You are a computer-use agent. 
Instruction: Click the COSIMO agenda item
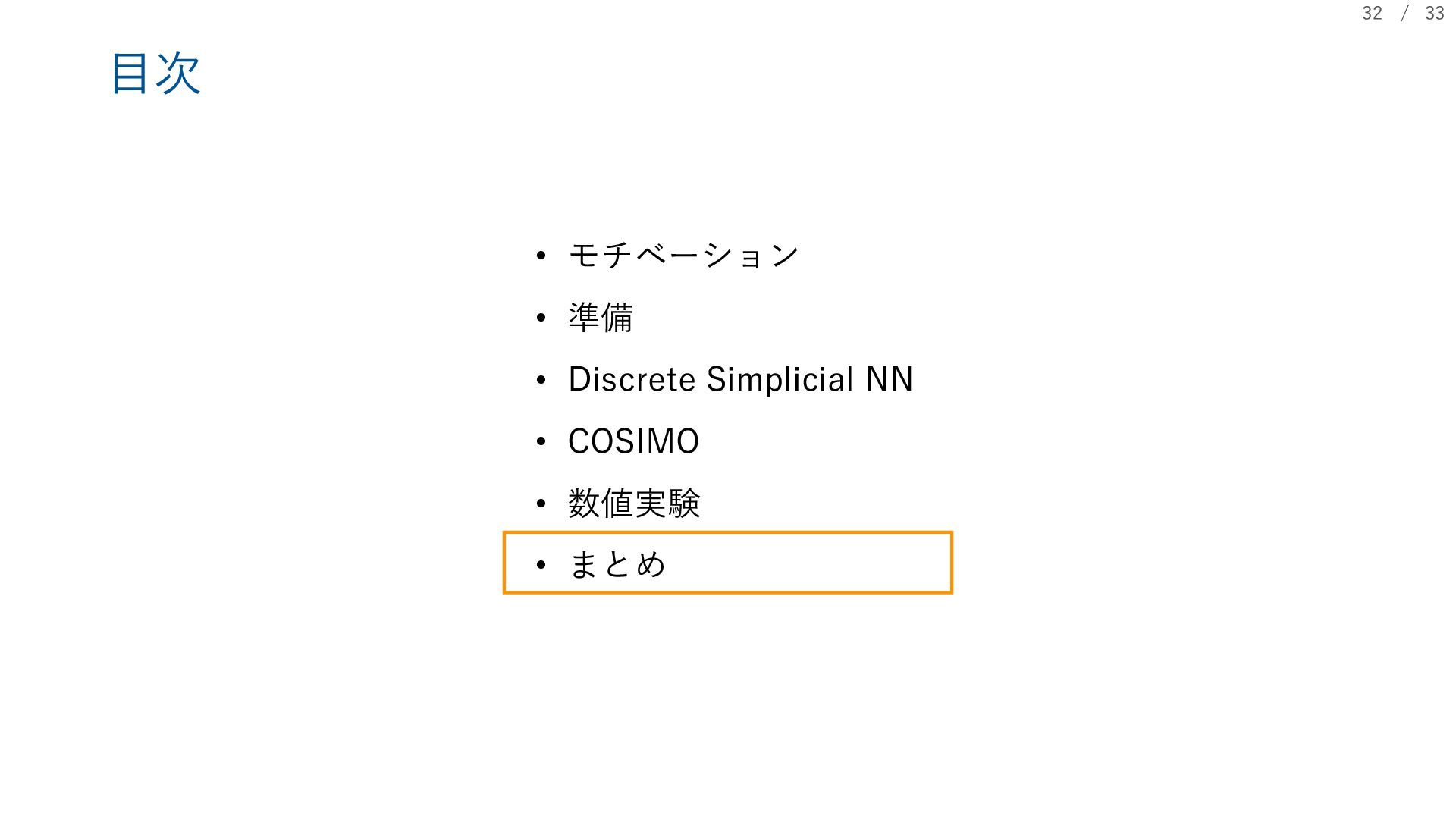click(633, 441)
